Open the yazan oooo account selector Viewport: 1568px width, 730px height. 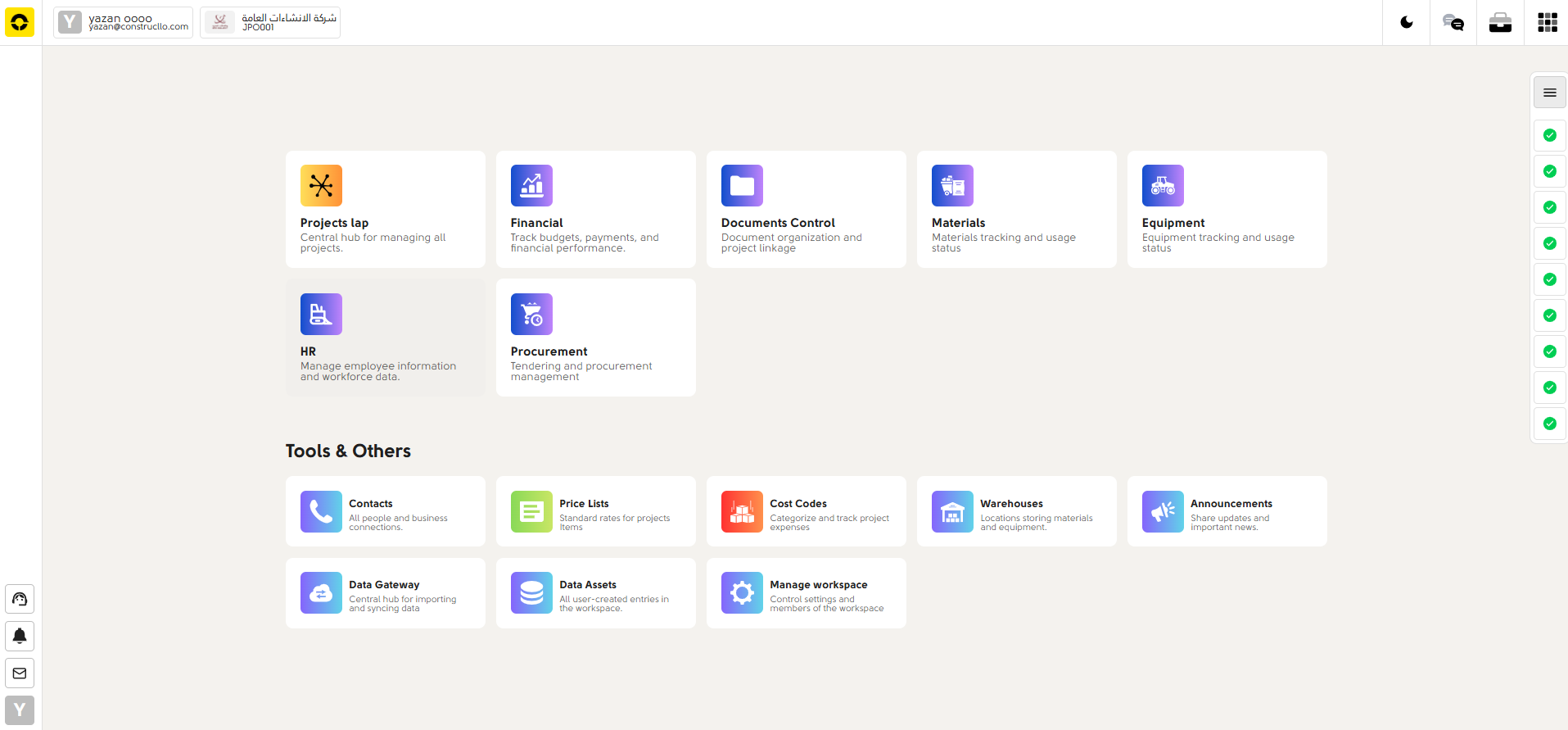coord(124,22)
